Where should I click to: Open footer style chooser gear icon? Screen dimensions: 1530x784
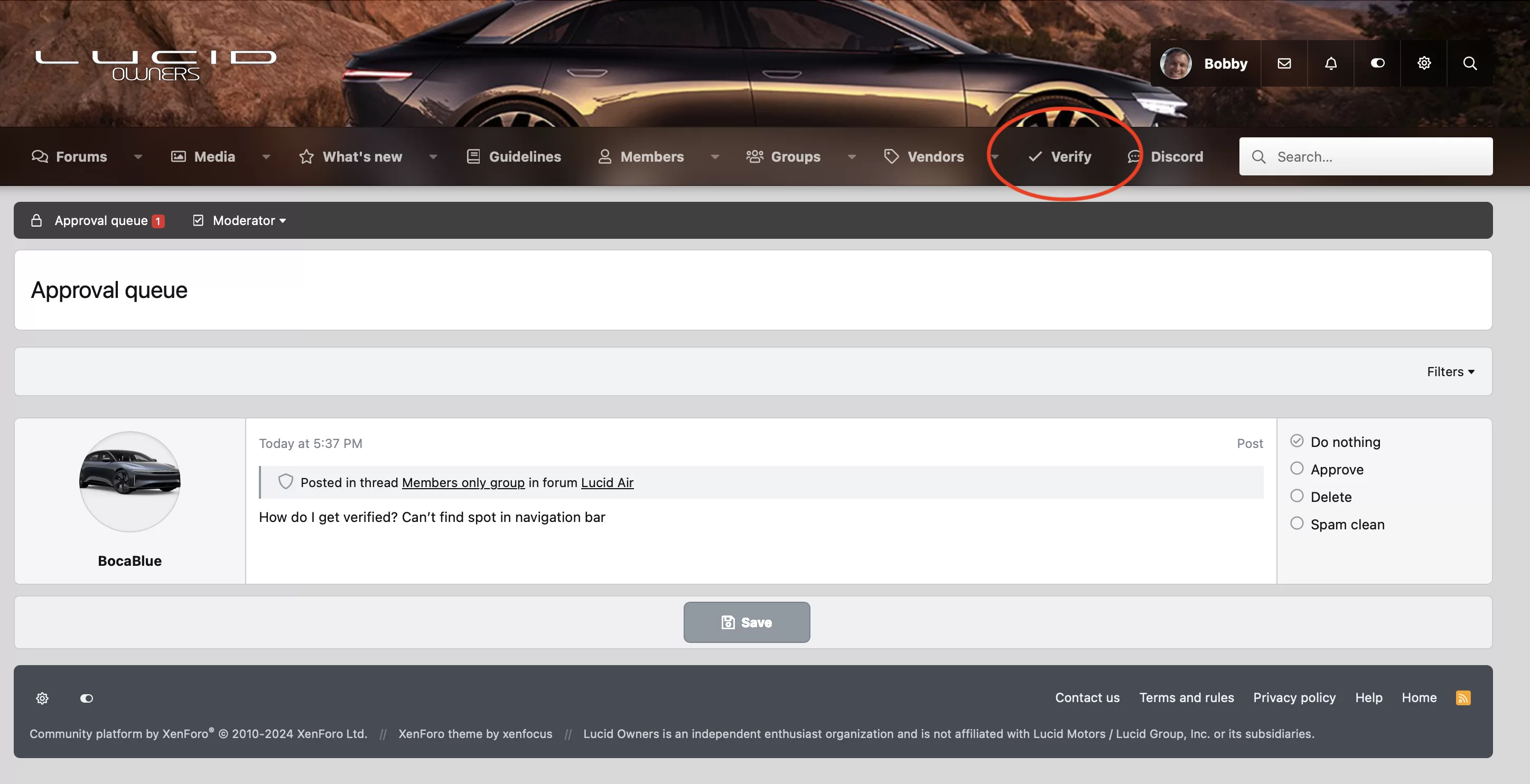tap(42, 698)
